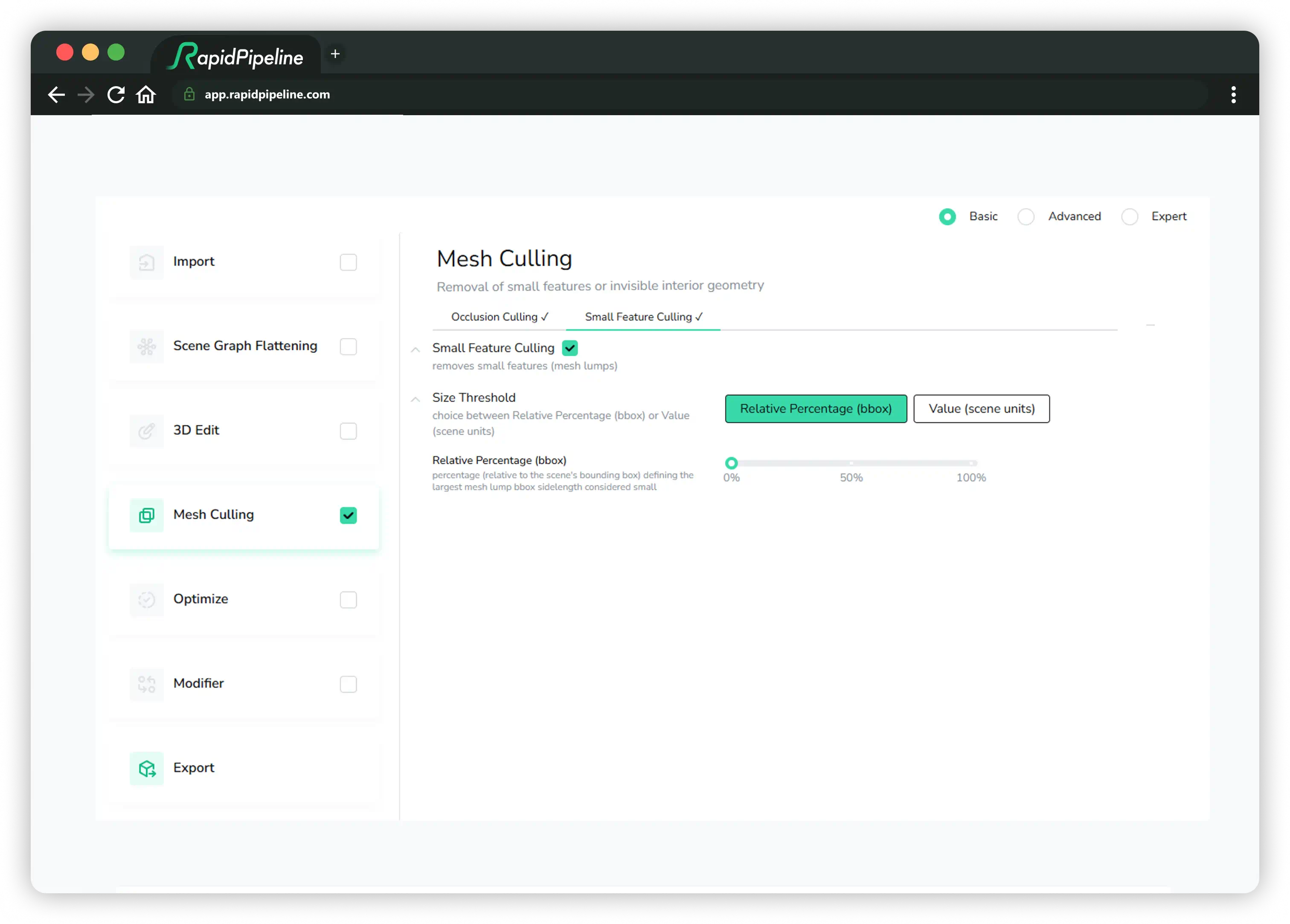1290x924 pixels.
Task: Open the Scene Graph Flattening step
Action: pyautogui.click(x=244, y=346)
